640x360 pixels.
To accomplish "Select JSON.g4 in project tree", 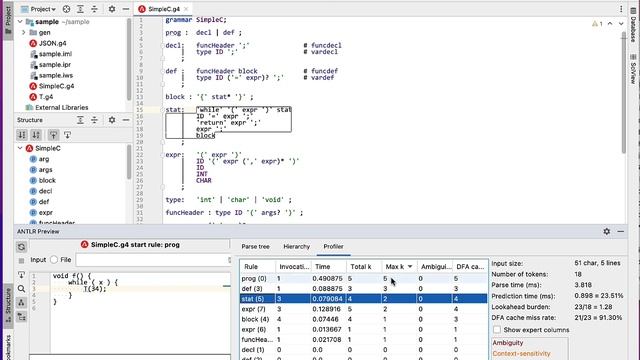I will 48,43.
